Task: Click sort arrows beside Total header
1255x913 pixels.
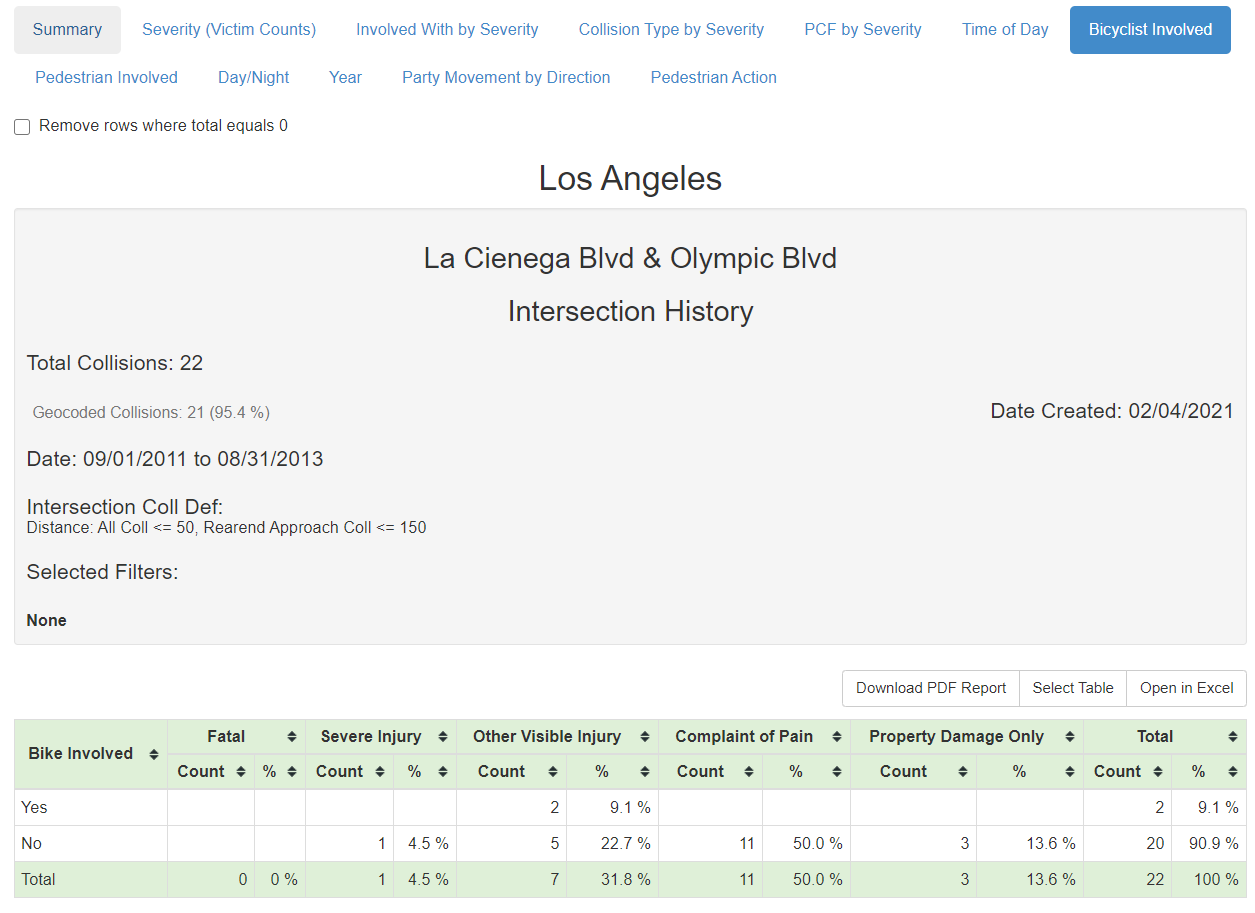Action: 1232,737
